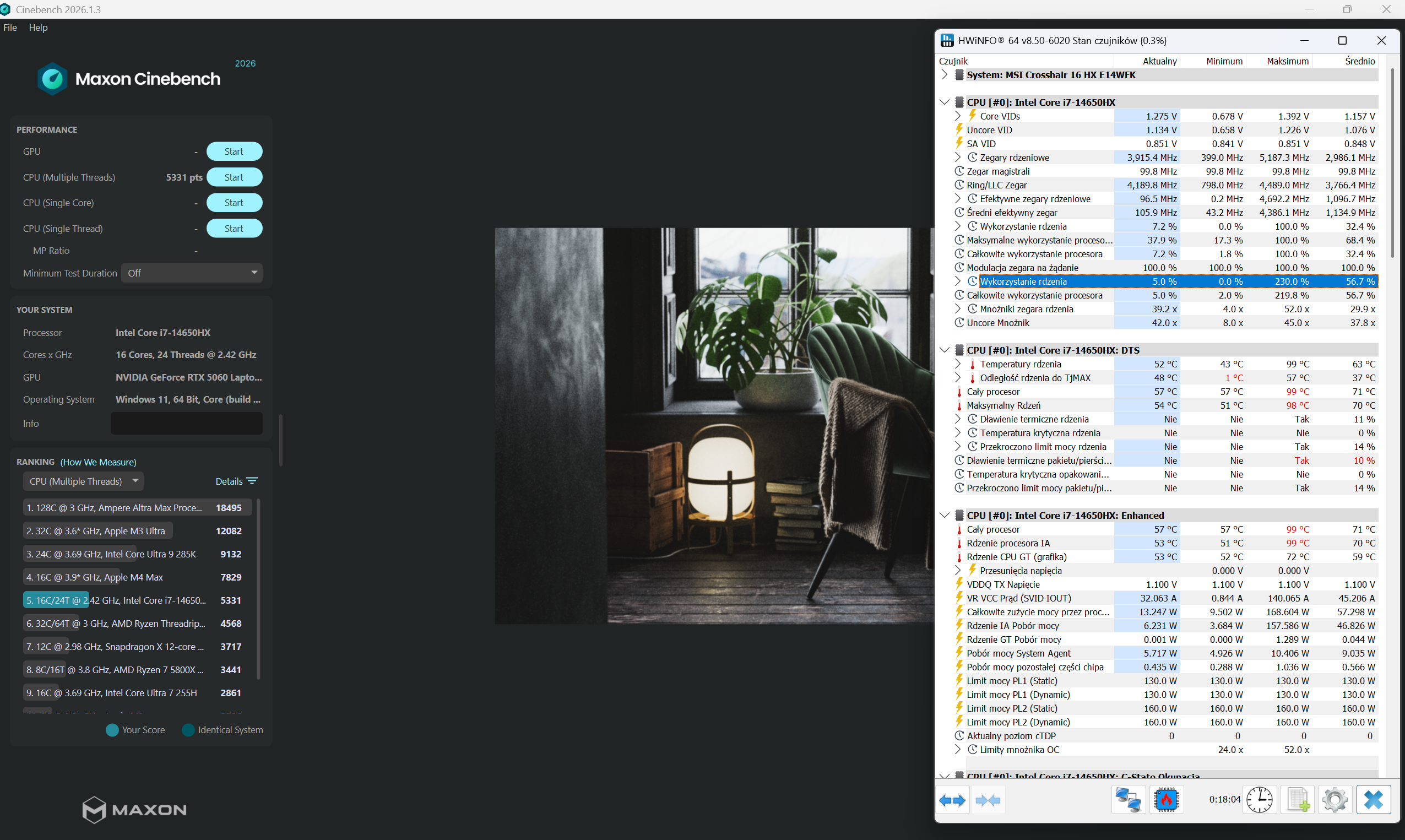Open the Minimum Test Duration dropdown

192,273
